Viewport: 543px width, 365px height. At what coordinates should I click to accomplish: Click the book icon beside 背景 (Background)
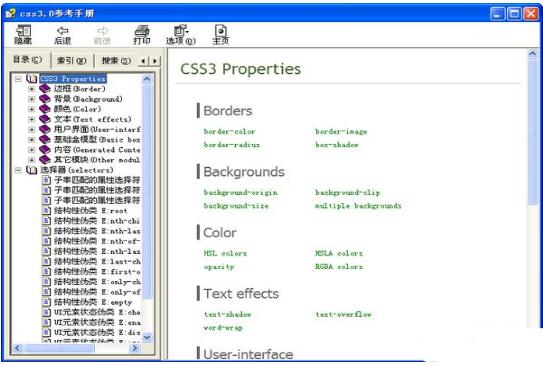tap(45, 99)
